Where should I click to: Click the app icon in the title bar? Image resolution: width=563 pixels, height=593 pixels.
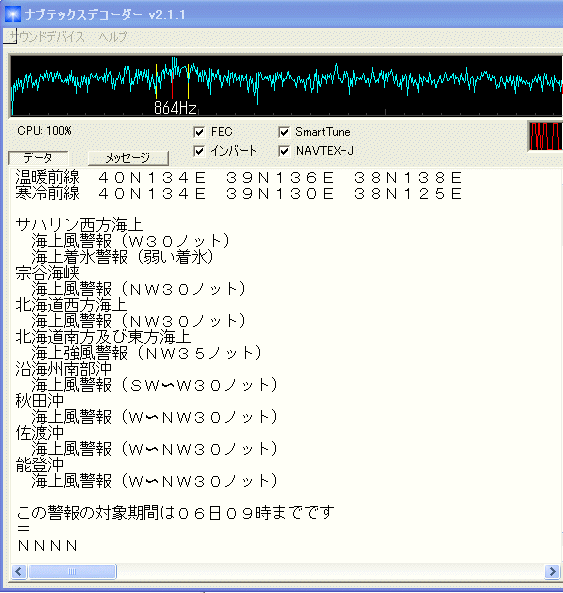(x=12, y=14)
